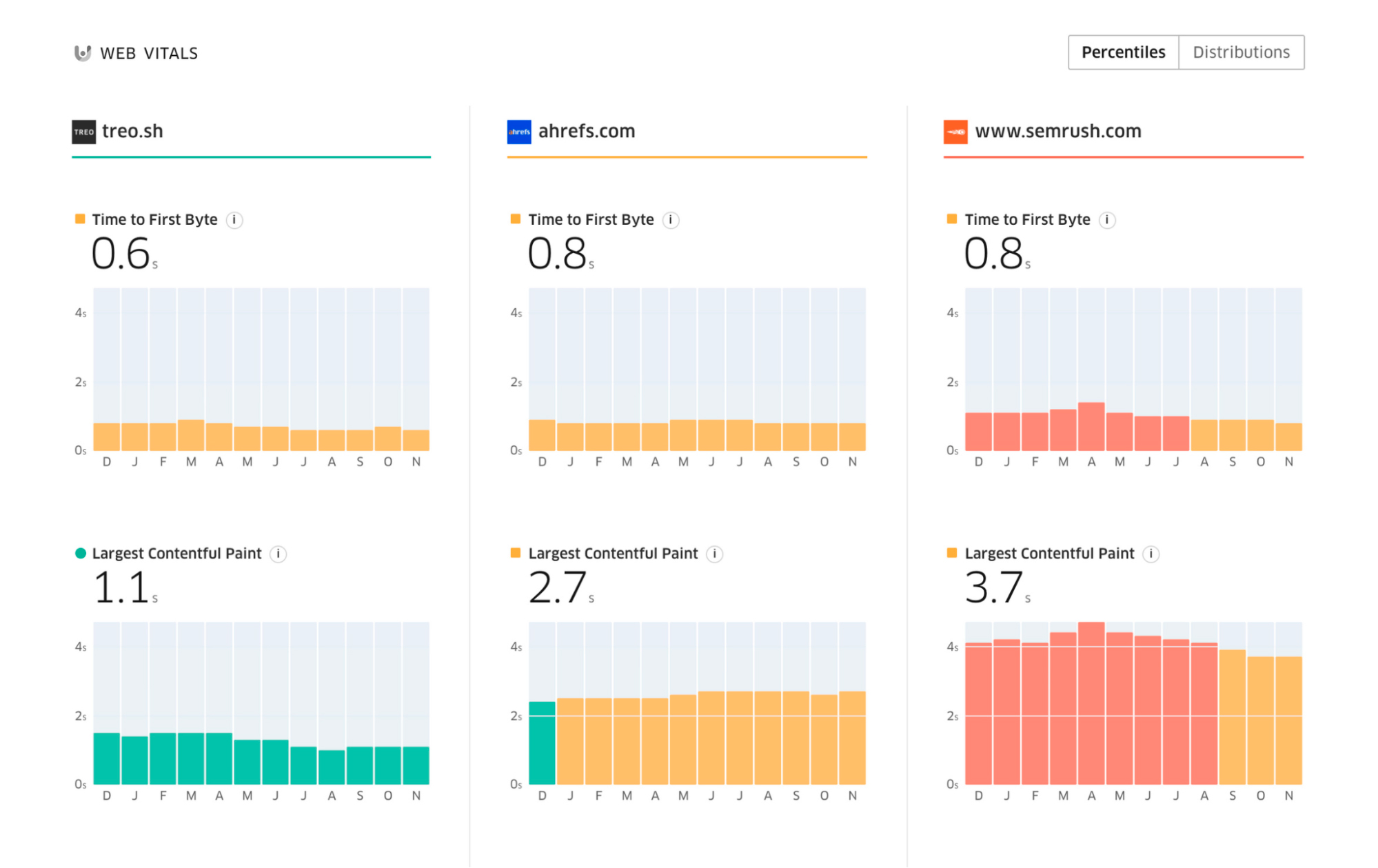
Task: Click the O bar in ahrefs.com TTFB chart
Action: (x=824, y=436)
